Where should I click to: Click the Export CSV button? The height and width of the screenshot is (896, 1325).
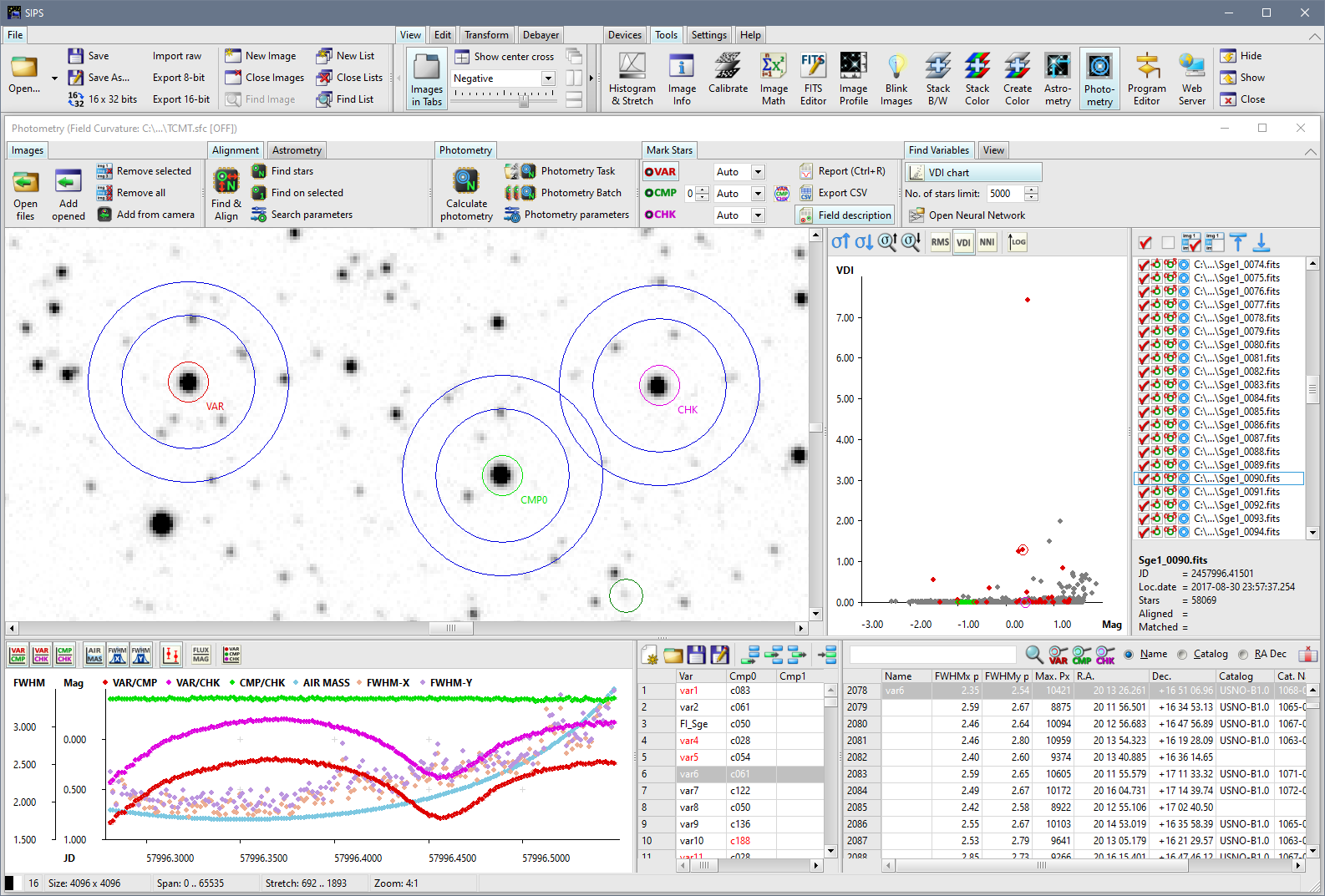[842, 193]
